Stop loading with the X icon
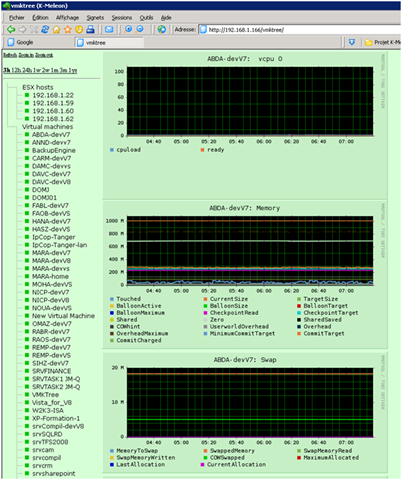402x480 pixels. pos(34,30)
